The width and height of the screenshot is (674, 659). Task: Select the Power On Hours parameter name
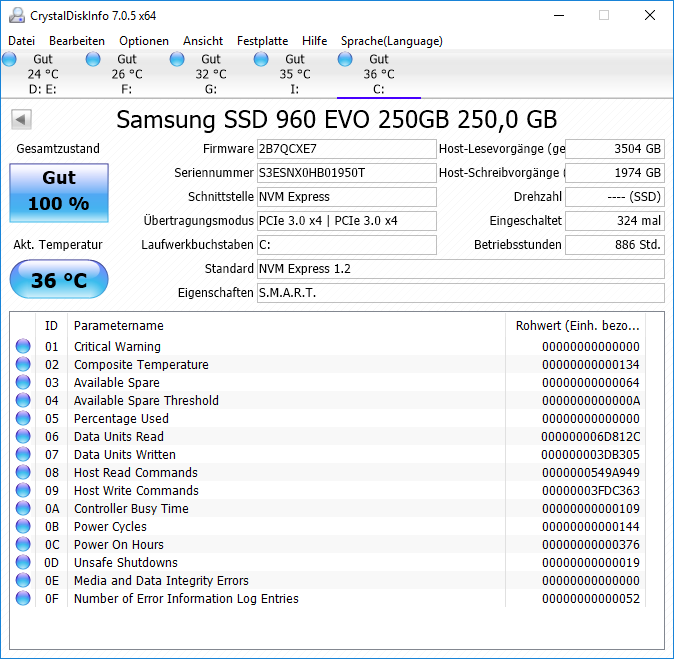coord(119,545)
